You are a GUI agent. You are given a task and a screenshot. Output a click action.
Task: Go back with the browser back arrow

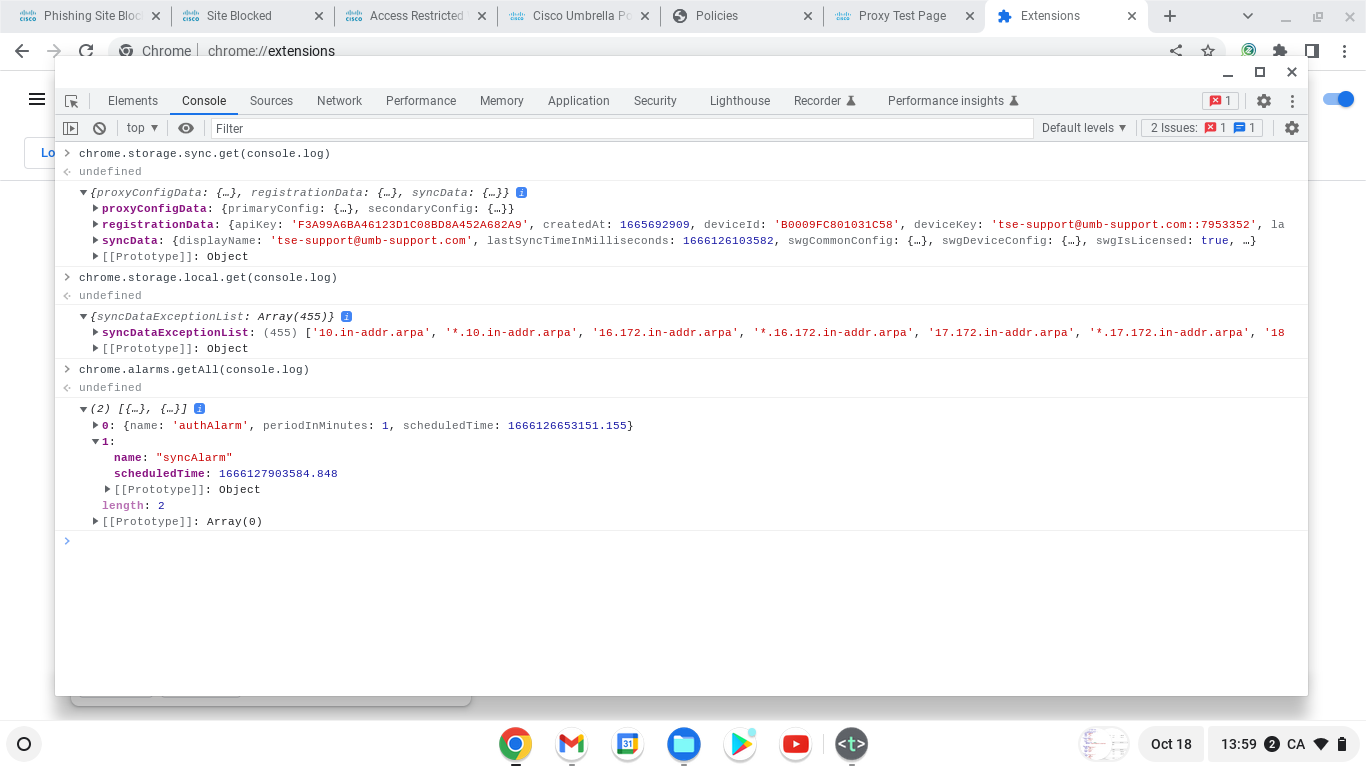pyautogui.click(x=22, y=51)
